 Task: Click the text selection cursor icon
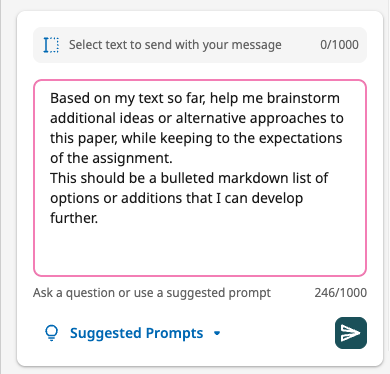point(51,45)
